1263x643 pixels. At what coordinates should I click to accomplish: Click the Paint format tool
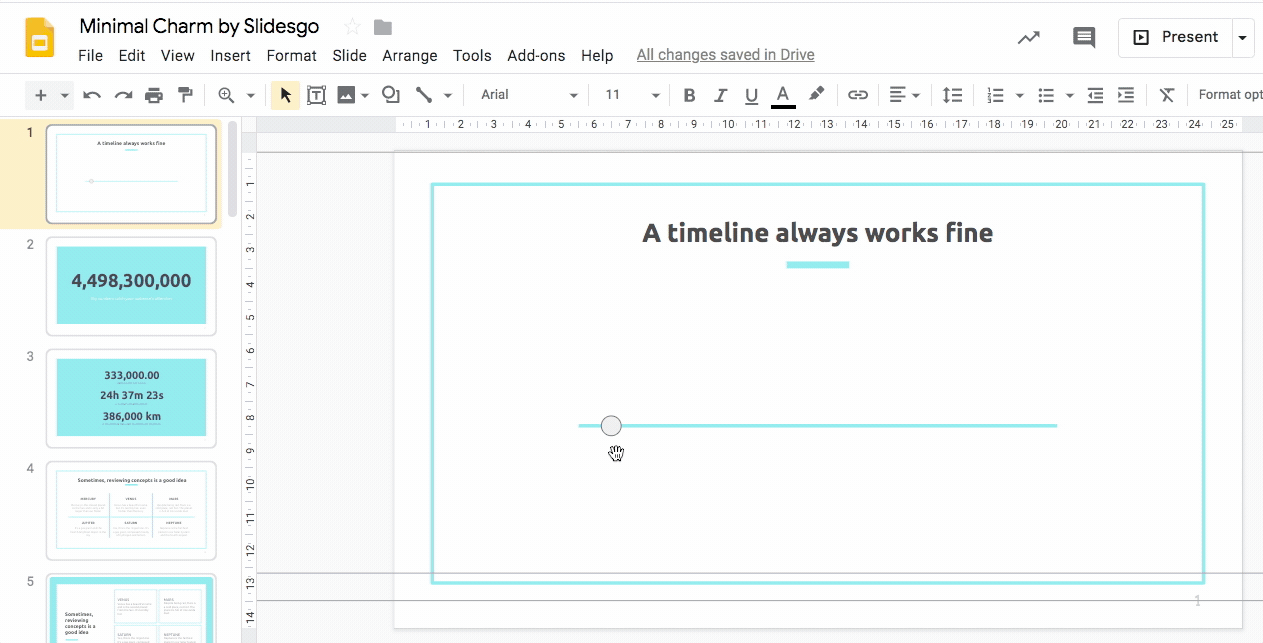[185, 95]
